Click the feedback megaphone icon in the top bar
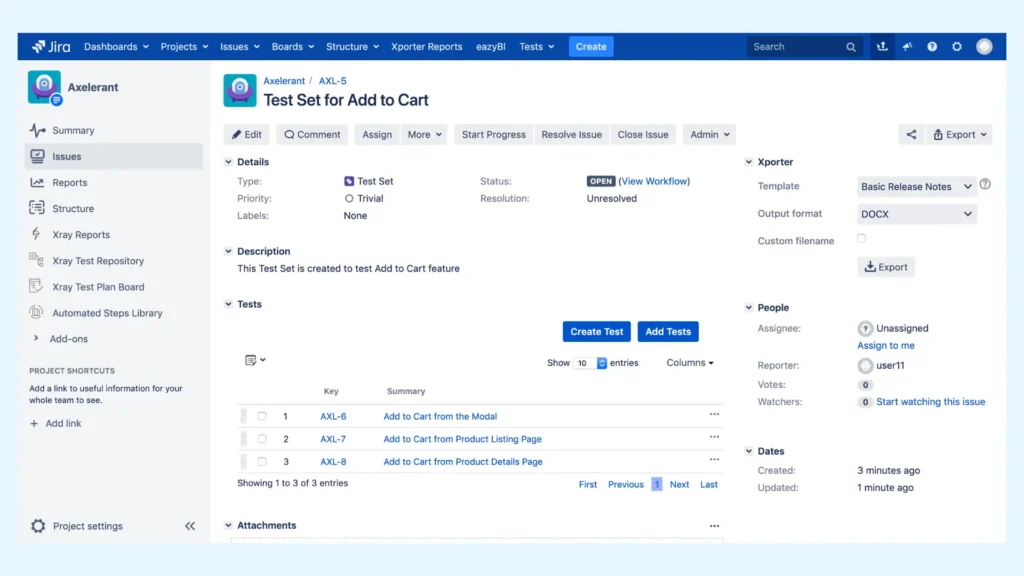This screenshot has height=576, width=1024. pos(907,46)
